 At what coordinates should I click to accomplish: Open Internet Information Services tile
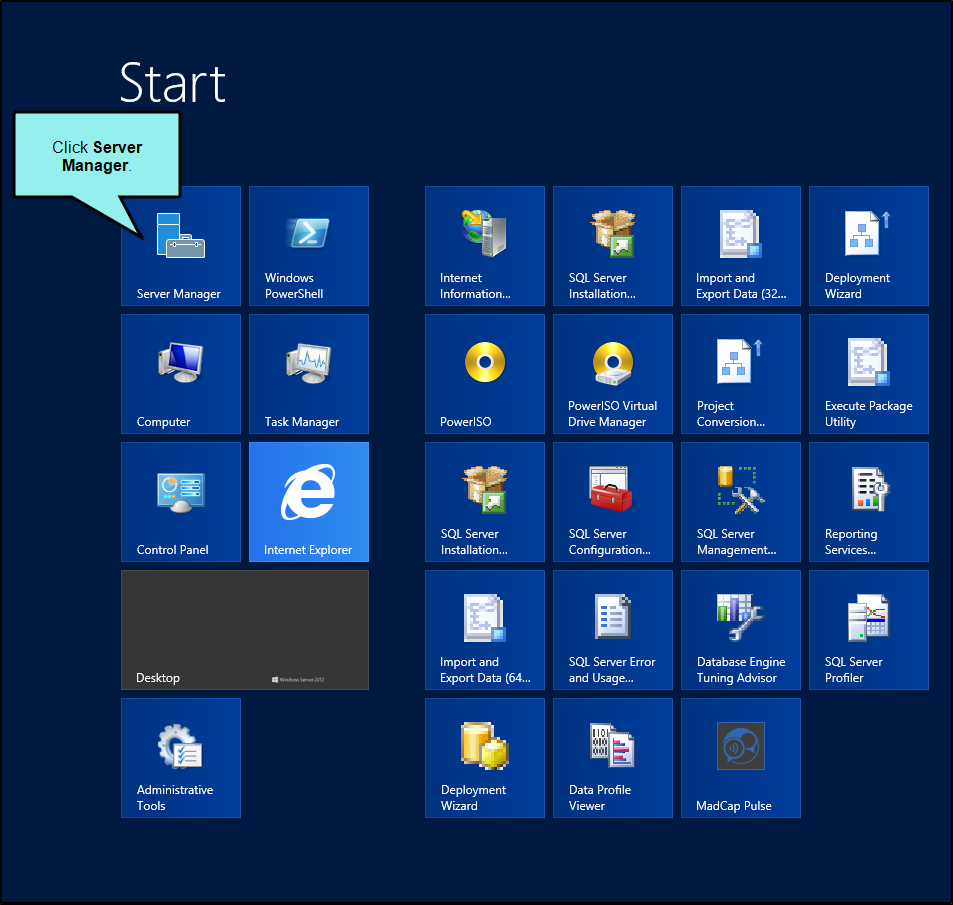pos(485,246)
